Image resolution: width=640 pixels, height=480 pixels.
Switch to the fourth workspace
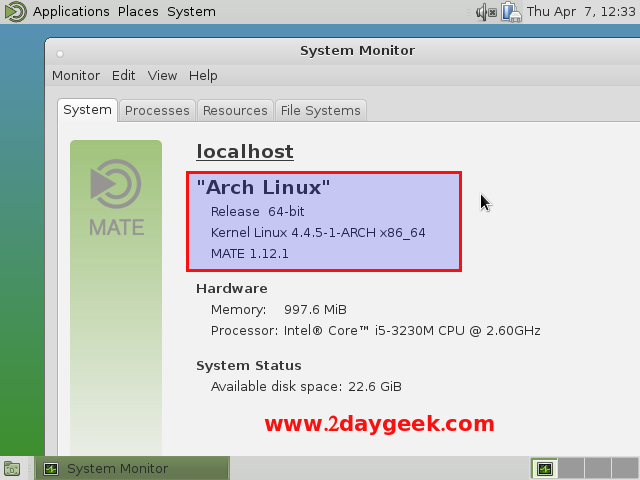click(625, 469)
